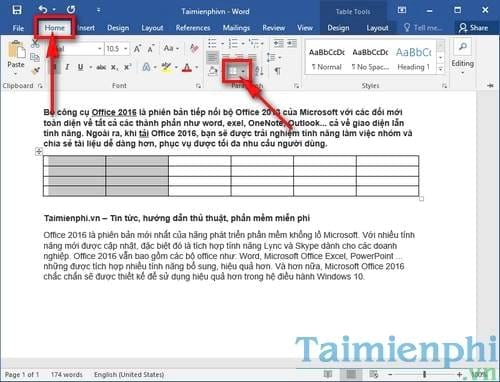Open the Shading paint bucket
This screenshot has height=382, width=500.
[x=213, y=71]
